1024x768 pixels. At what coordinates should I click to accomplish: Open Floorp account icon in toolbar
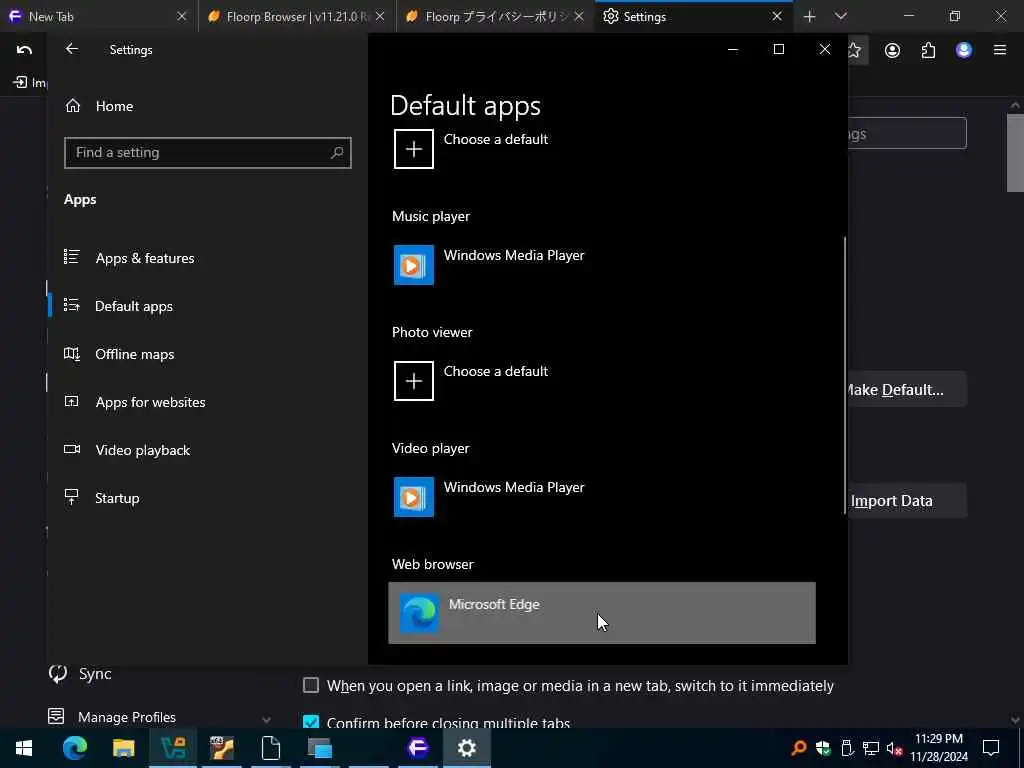point(892,50)
